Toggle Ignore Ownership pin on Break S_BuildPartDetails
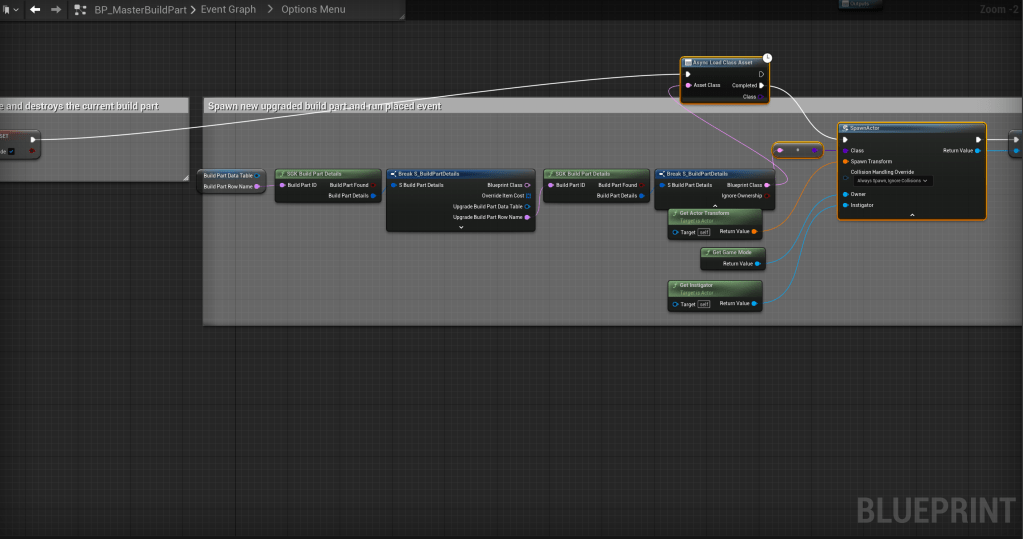The image size is (1023, 539). pos(766,196)
